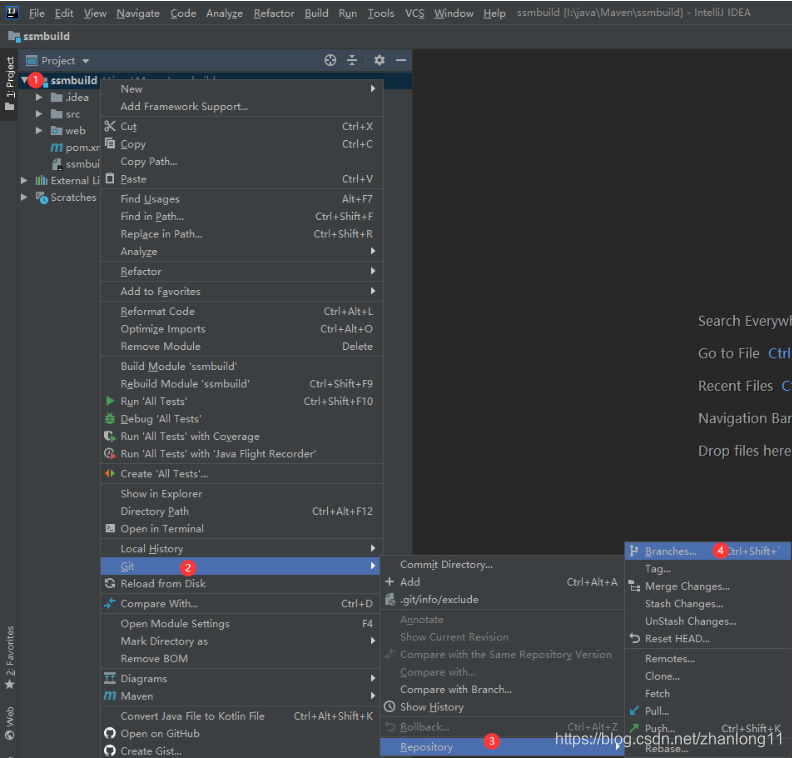Click the Pull blue arrow icon
Screen dimensions: 792x758
click(634, 711)
